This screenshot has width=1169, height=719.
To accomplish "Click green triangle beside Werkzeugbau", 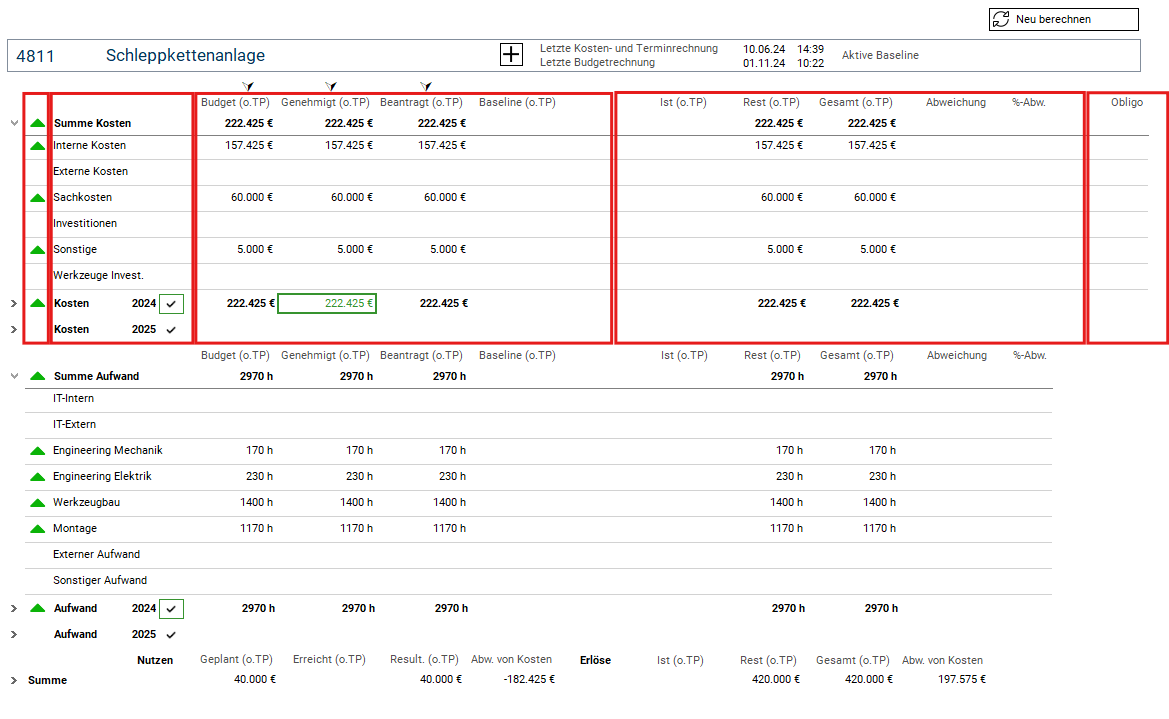I will pyautogui.click(x=38, y=503).
